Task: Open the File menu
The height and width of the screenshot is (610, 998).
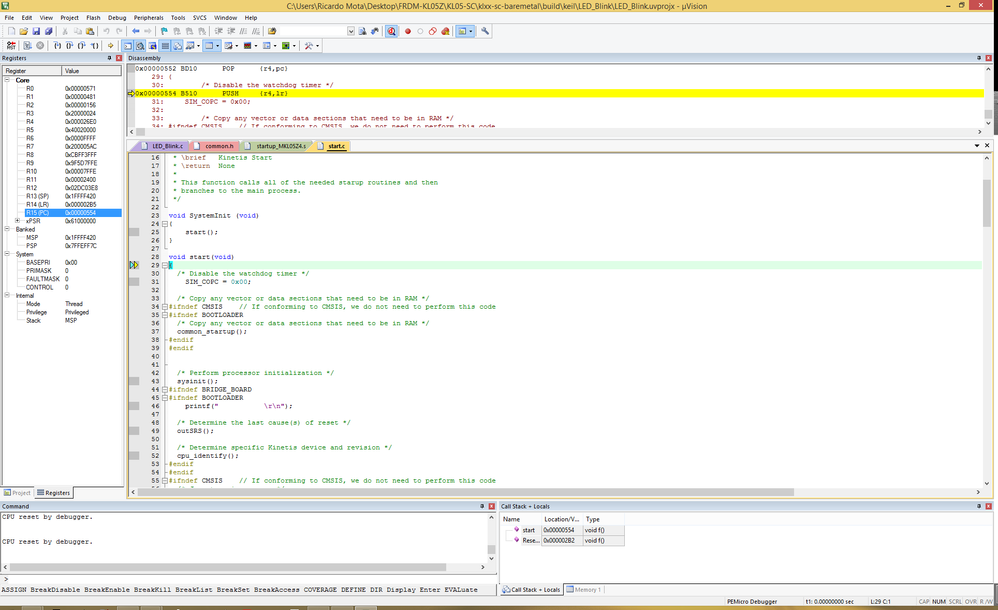Action: [9, 18]
